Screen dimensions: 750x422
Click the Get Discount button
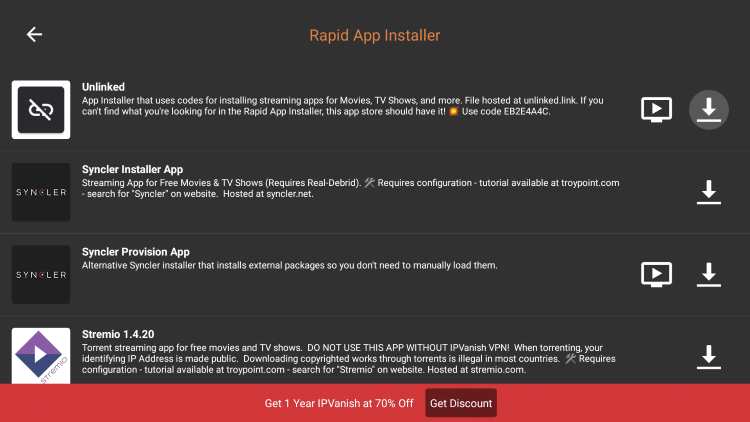pyautogui.click(x=461, y=403)
